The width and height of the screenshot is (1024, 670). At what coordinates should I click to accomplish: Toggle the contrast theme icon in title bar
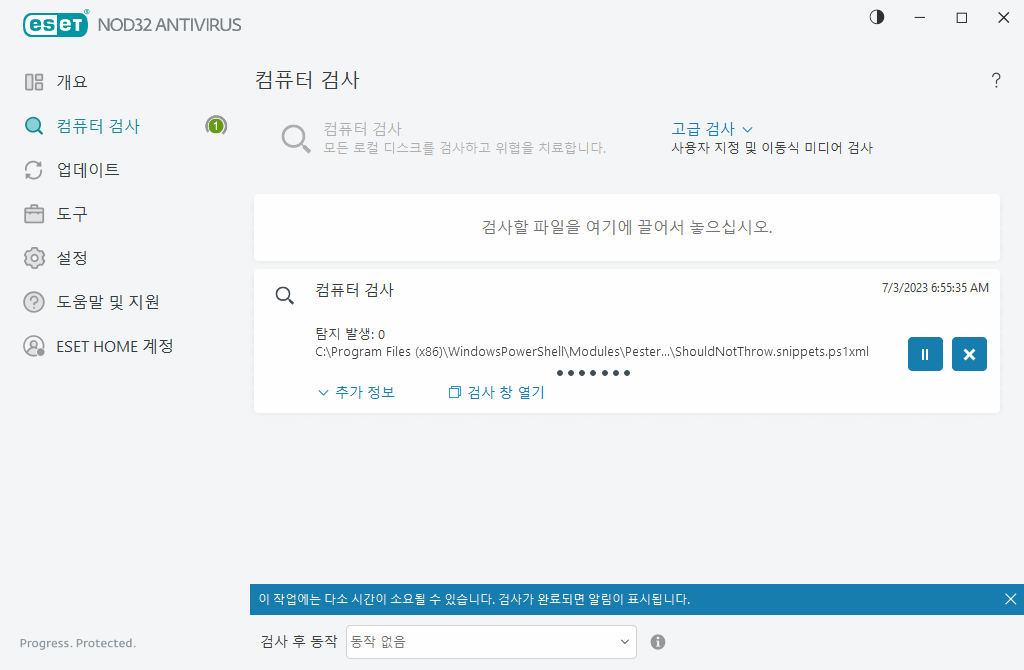tap(876, 17)
